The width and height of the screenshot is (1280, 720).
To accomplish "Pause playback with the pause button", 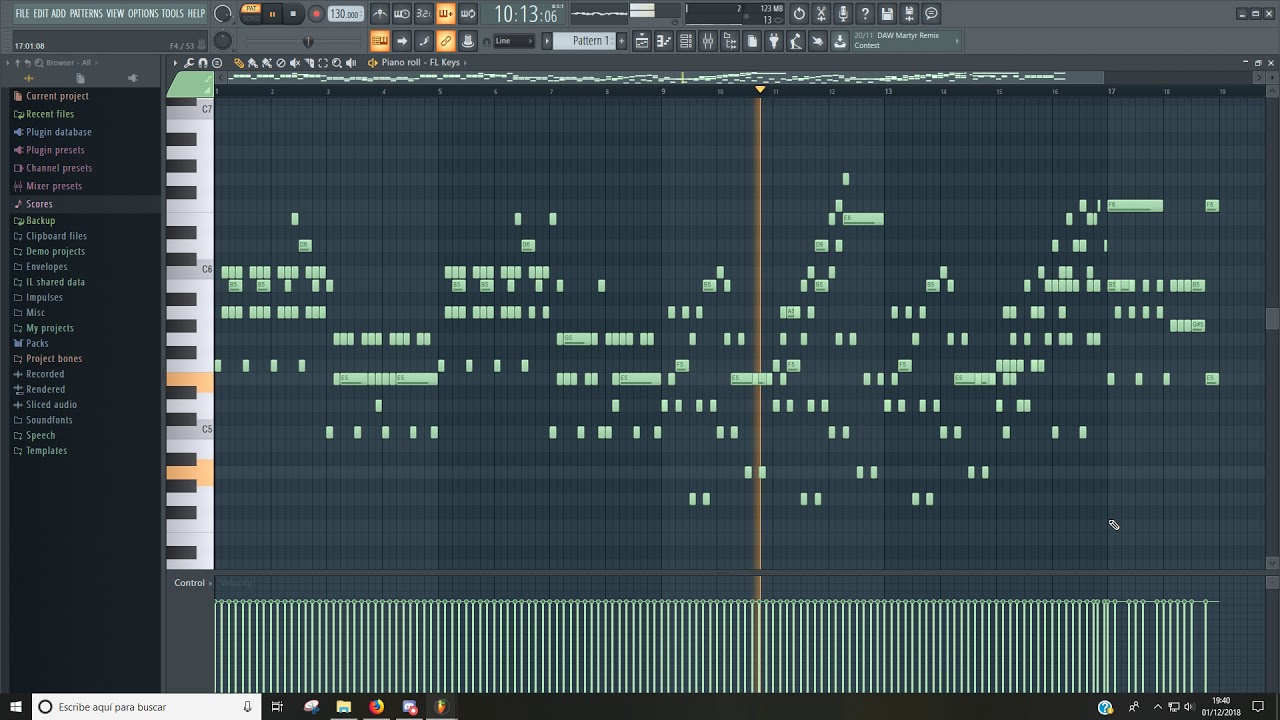I will tap(271, 14).
